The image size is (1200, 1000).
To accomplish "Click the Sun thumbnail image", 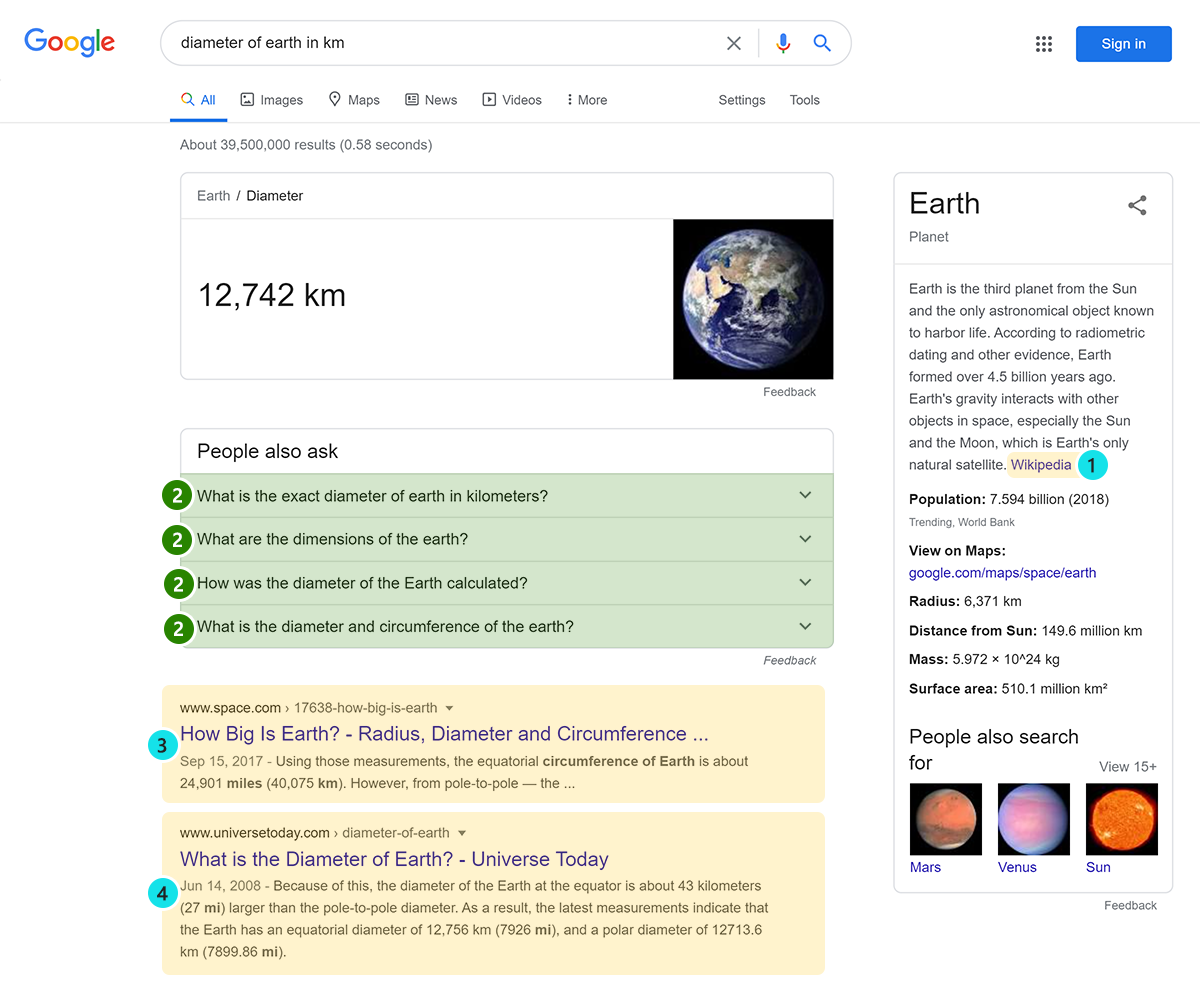I will (x=1122, y=819).
